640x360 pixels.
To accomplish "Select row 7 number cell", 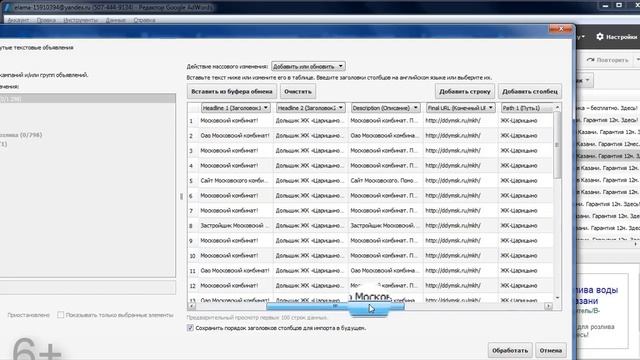I will [193, 211].
